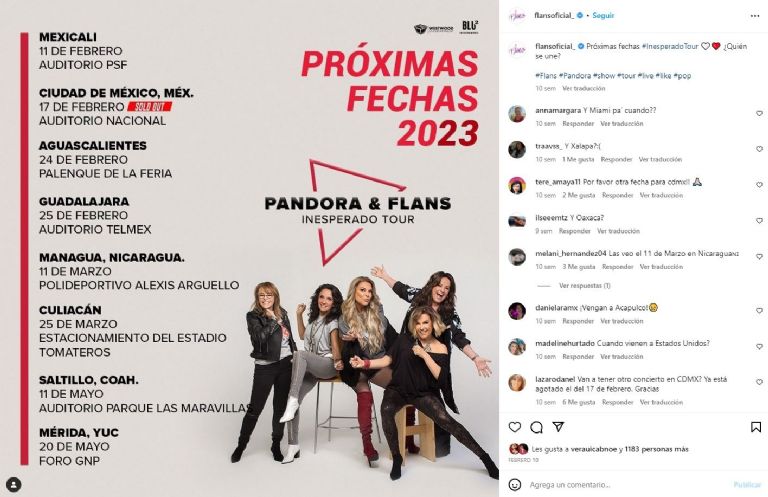The height and width of the screenshot is (497, 768).
Task: Open the #InesperadoTour hashtag
Action: click(x=670, y=46)
